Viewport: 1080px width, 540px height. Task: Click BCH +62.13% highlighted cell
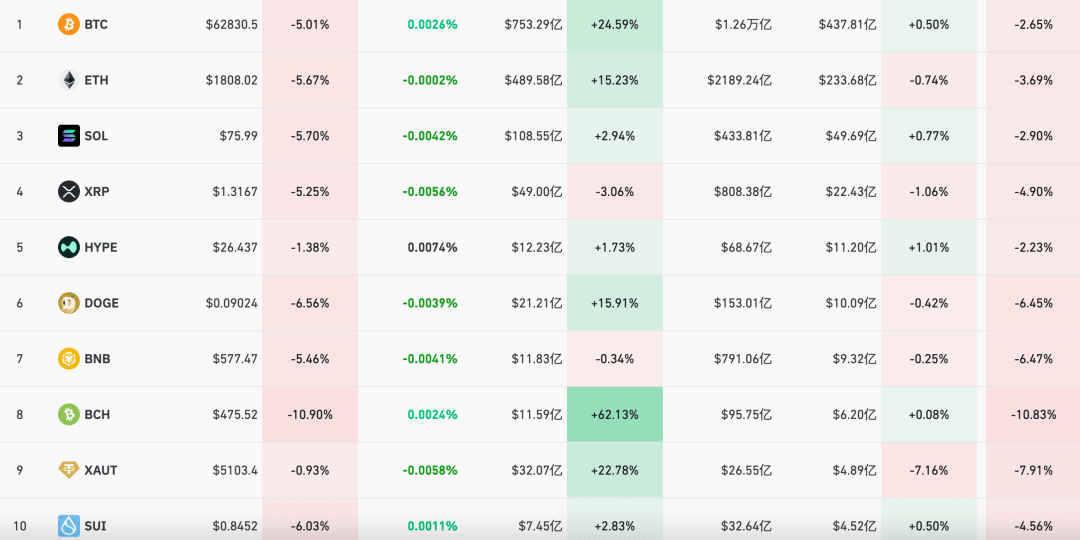click(x=615, y=414)
